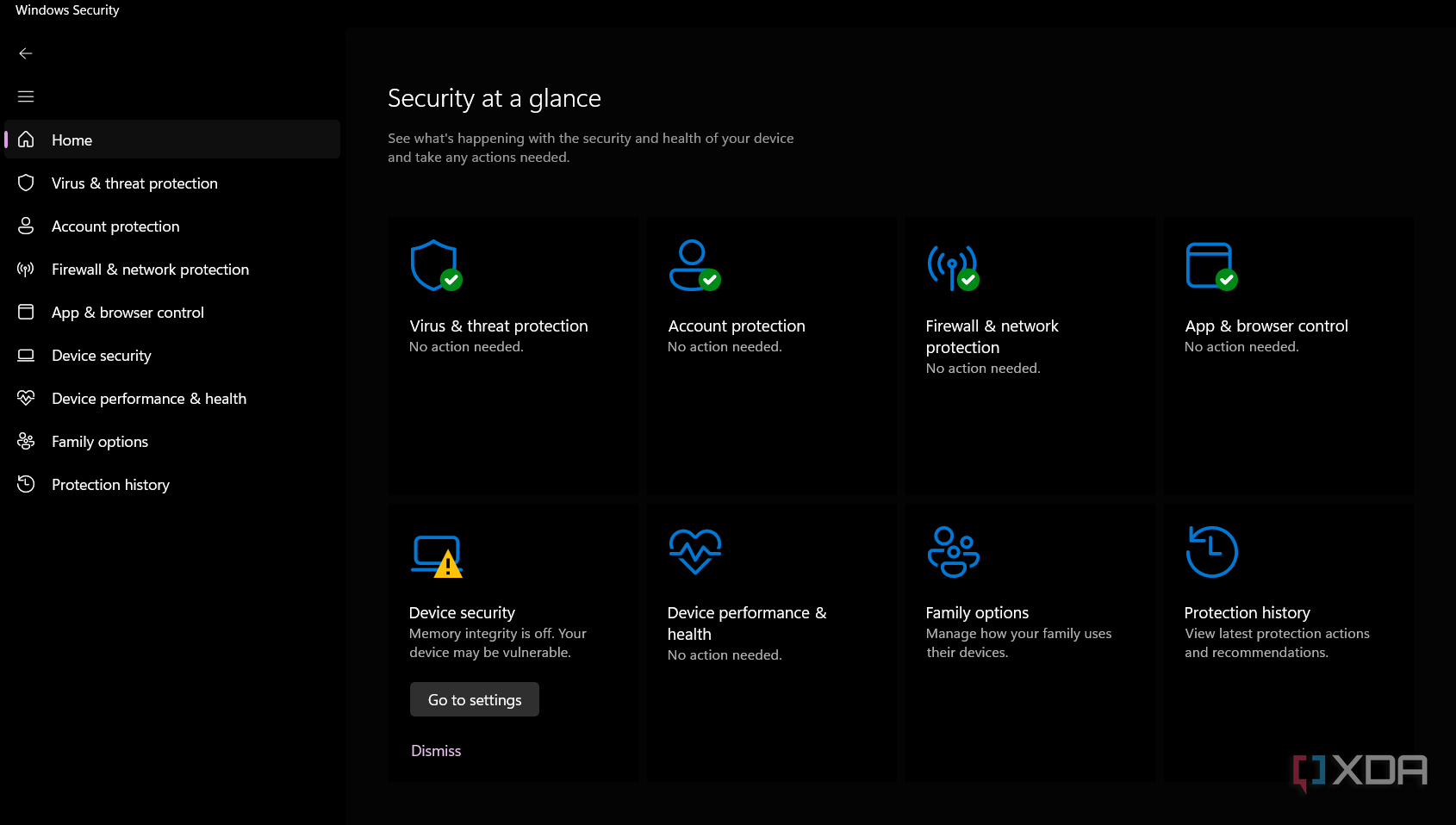Dismiss the Device security warning
This screenshot has height=825, width=1456.
[x=436, y=751]
